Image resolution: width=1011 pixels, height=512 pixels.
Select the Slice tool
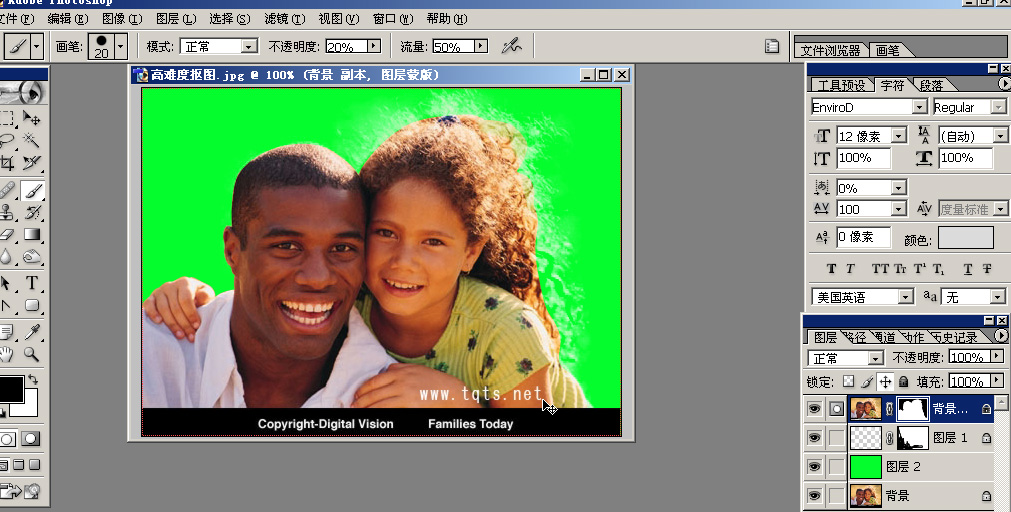[x=32, y=162]
